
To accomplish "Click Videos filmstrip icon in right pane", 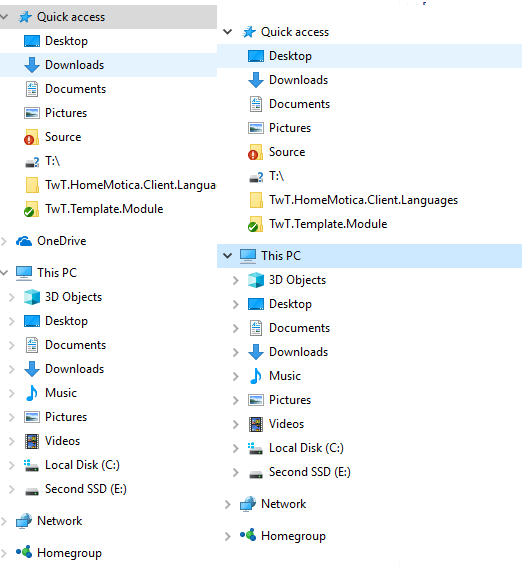I will pyautogui.click(x=256, y=424).
